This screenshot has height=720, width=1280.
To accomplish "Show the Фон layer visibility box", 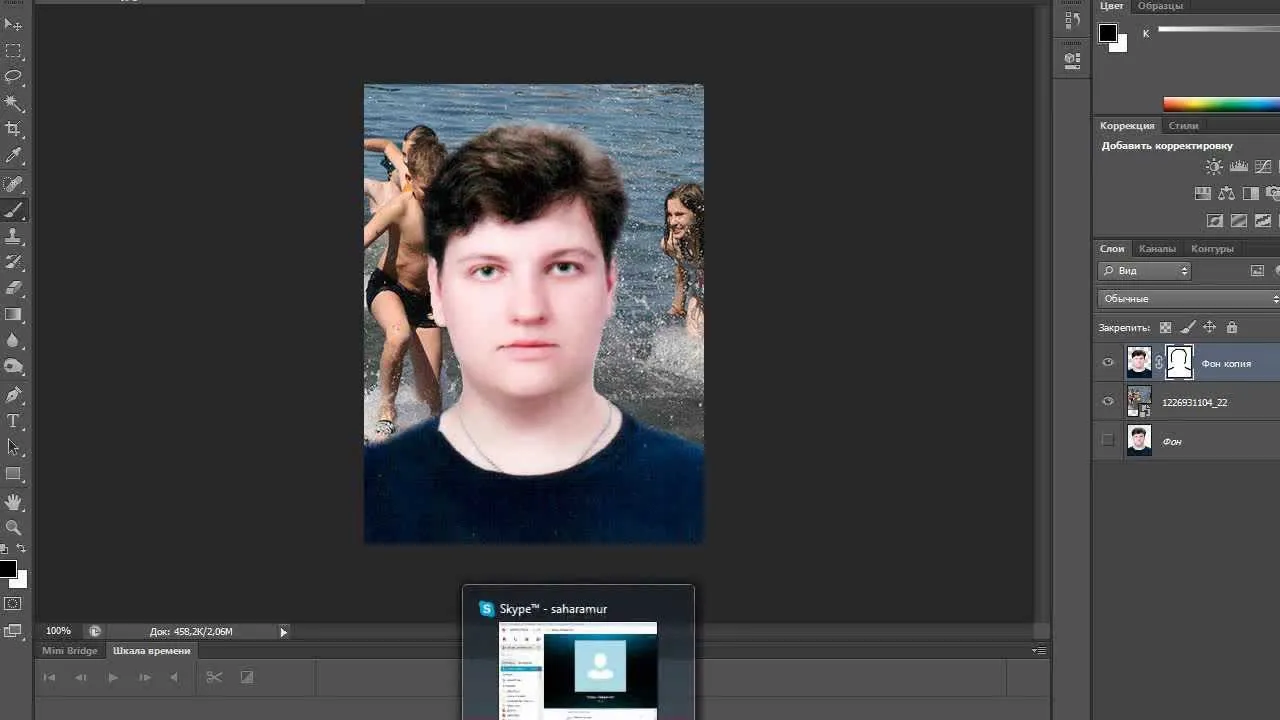I will [1108, 440].
